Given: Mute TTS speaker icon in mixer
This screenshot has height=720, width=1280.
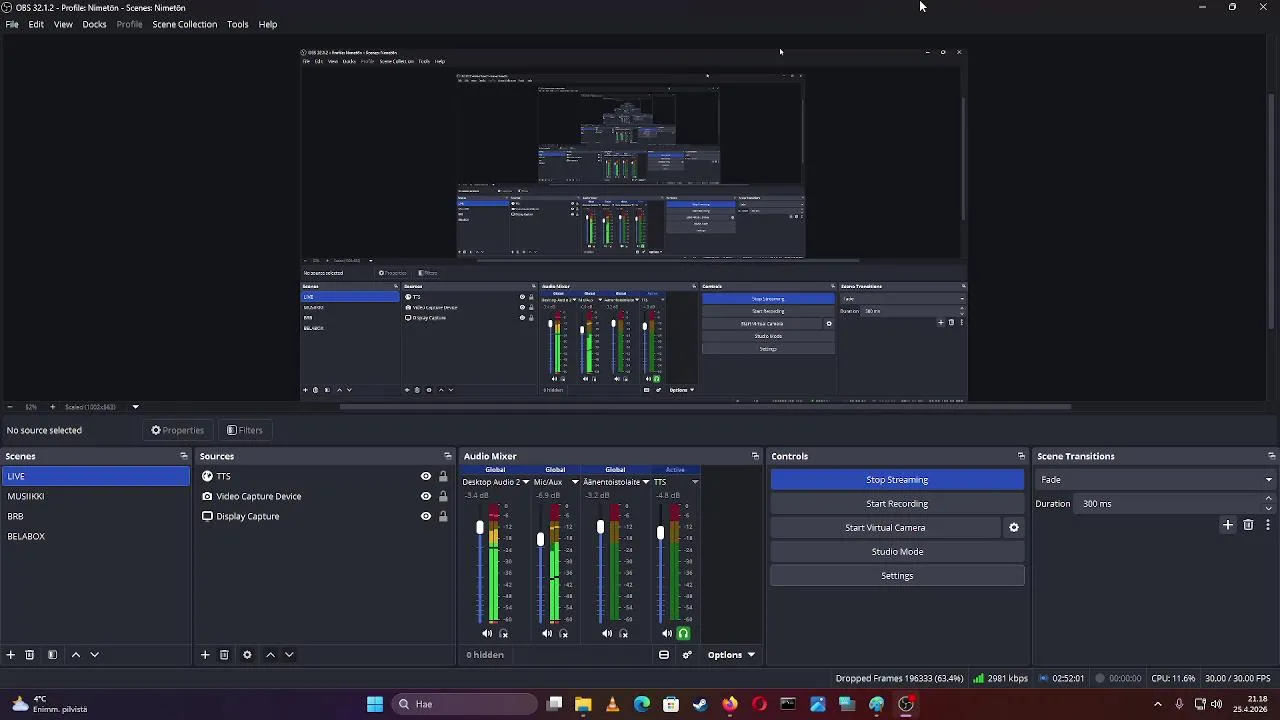Looking at the screenshot, I should [667, 633].
